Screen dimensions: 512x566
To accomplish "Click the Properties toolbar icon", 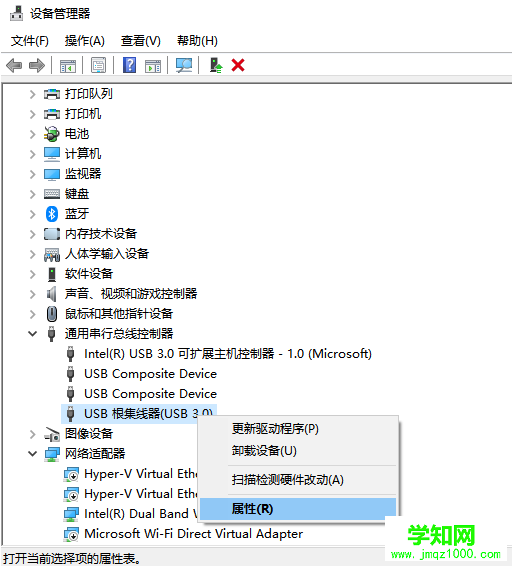I will pyautogui.click(x=99, y=65).
